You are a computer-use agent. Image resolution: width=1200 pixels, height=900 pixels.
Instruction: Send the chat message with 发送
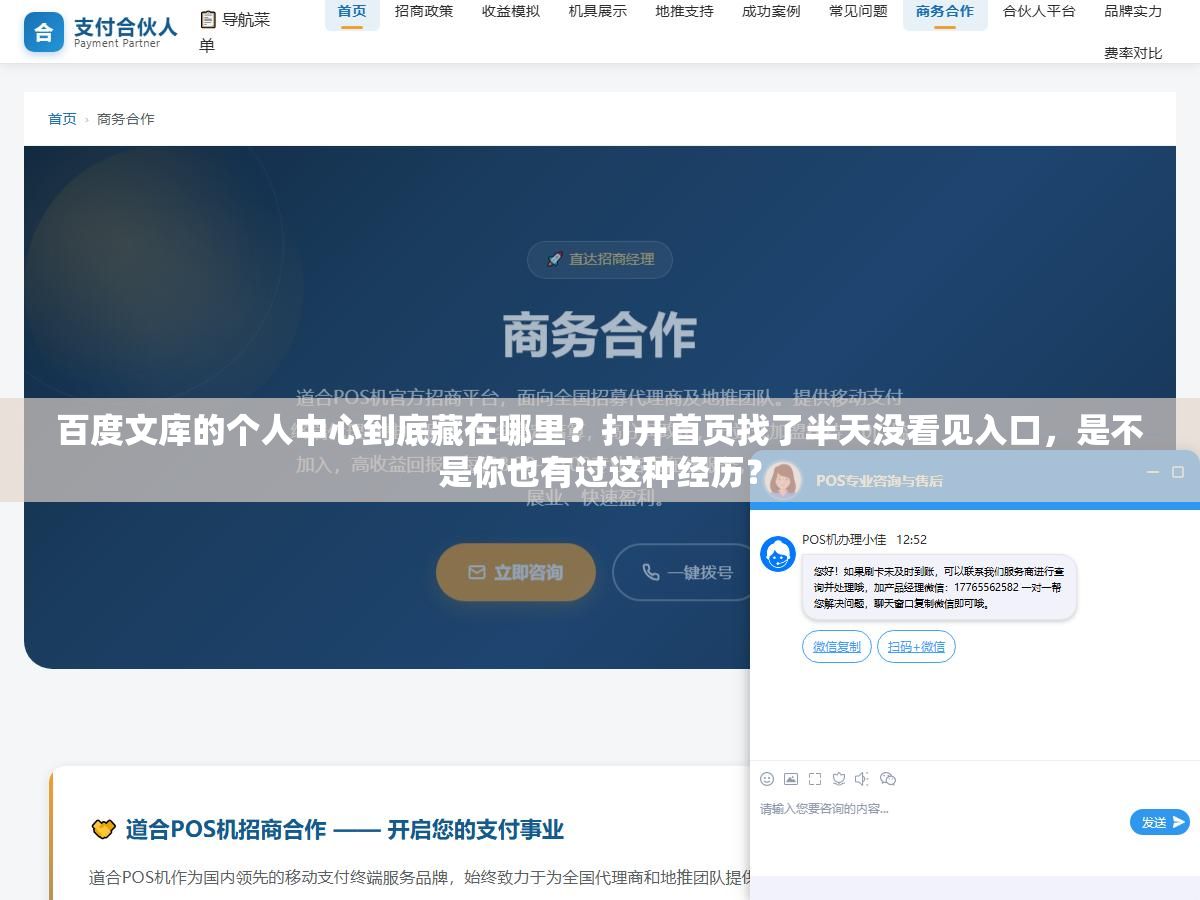point(1160,822)
